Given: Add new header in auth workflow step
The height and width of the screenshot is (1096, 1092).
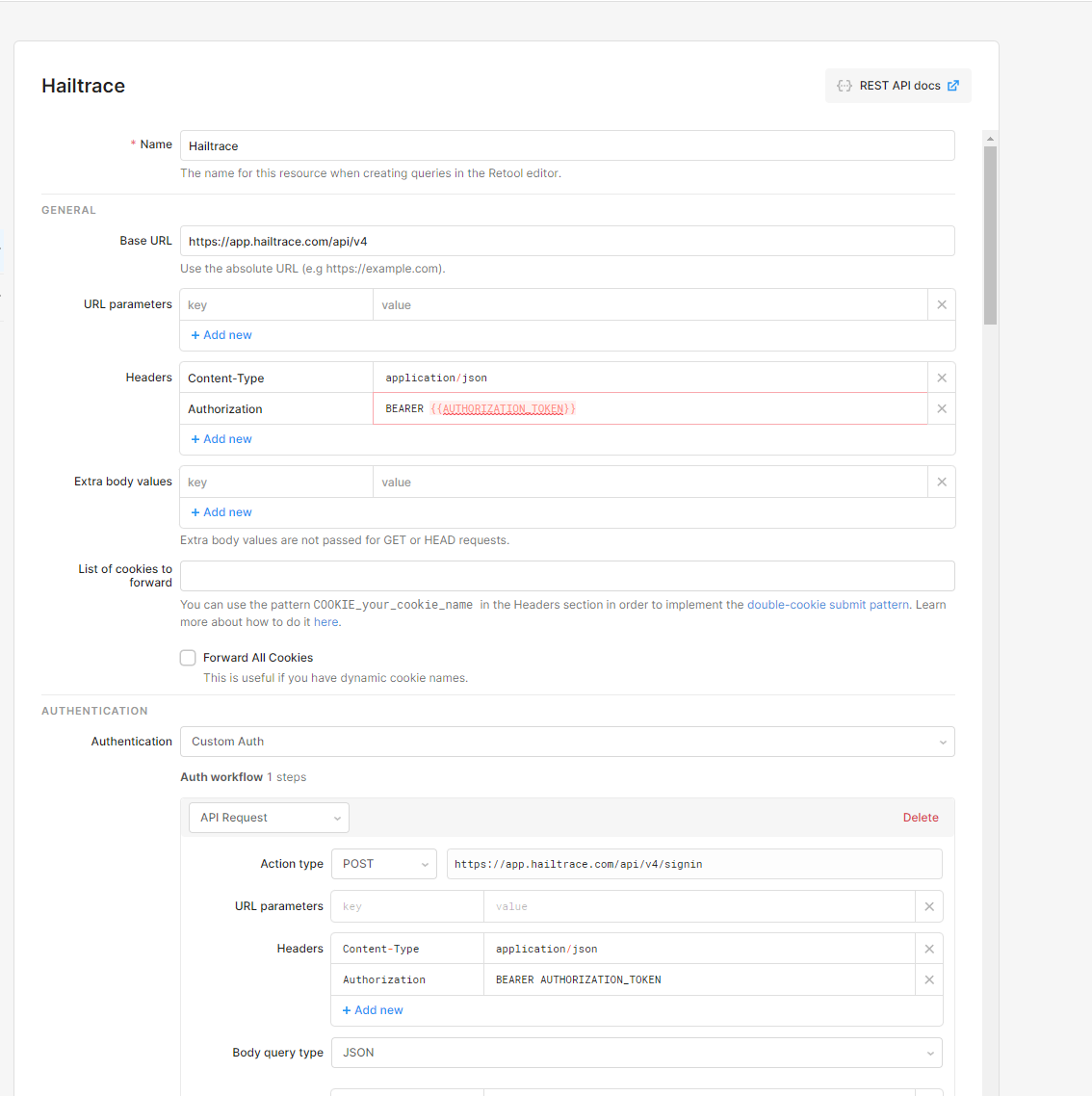Looking at the screenshot, I should 373,1010.
